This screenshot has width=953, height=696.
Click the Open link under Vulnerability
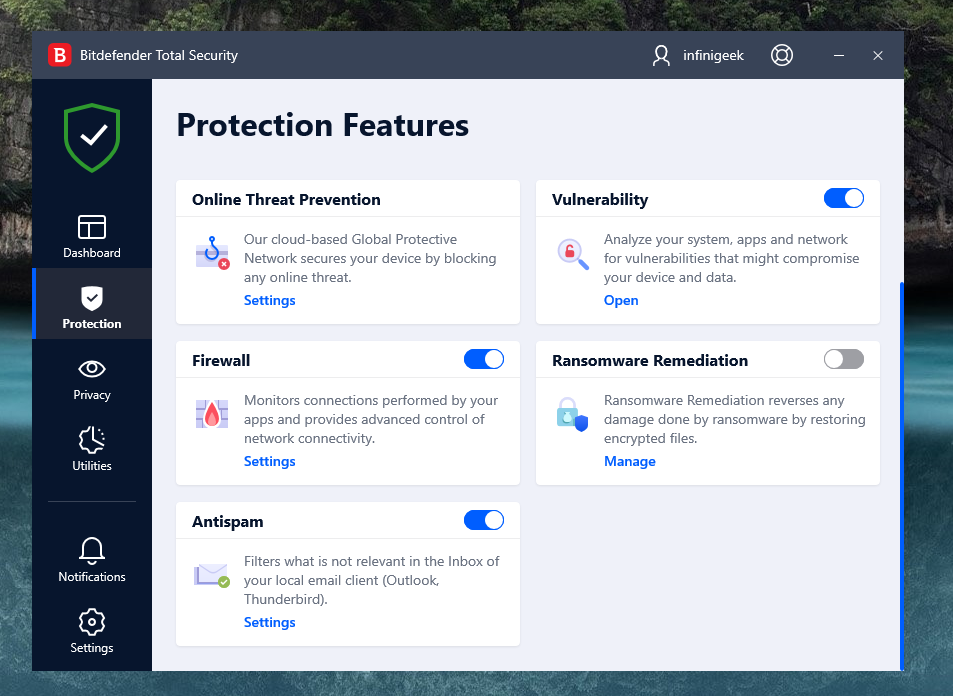[x=621, y=300]
